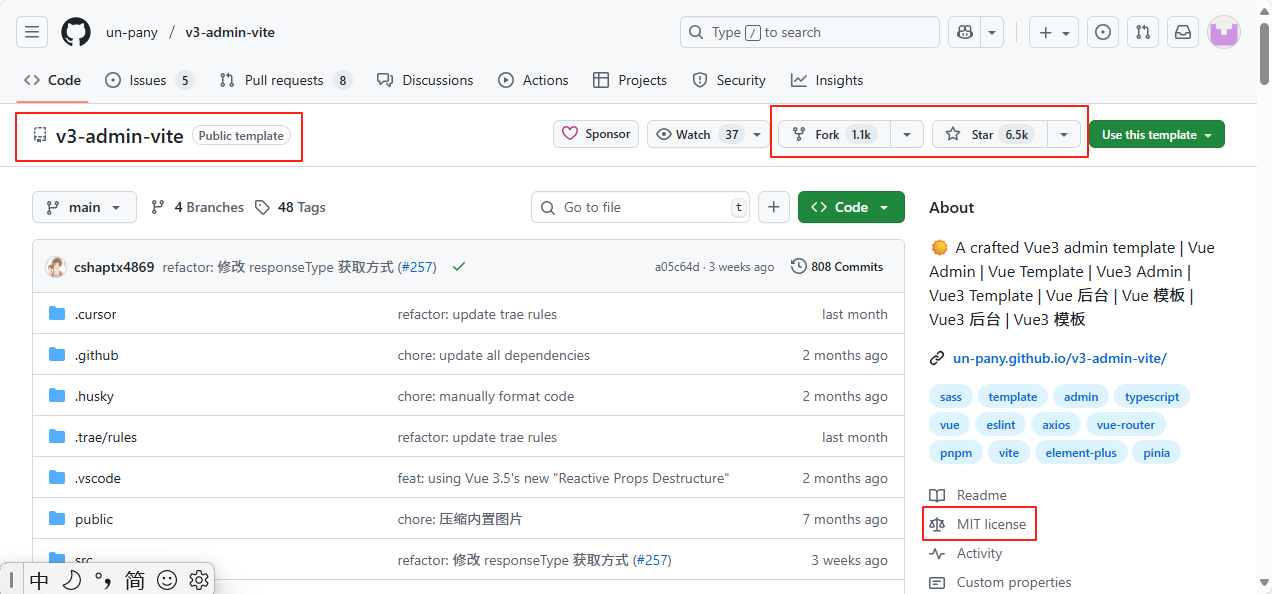Image resolution: width=1272 pixels, height=594 pixels.
Task: Toggle IME punctuation mode
Action: [103, 579]
